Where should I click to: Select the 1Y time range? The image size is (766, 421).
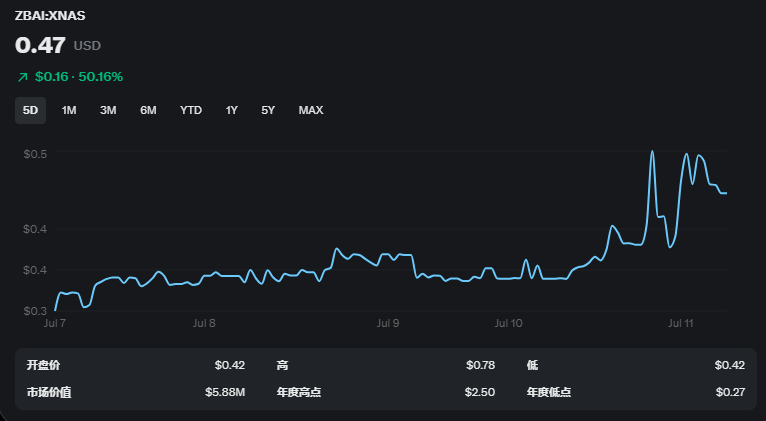pyautogui.click(x=232, y=110)
